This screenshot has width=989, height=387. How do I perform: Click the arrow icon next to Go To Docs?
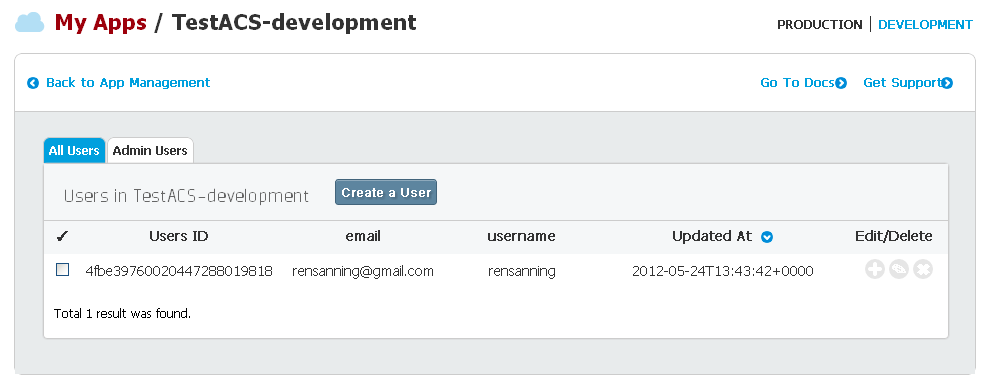841,83
